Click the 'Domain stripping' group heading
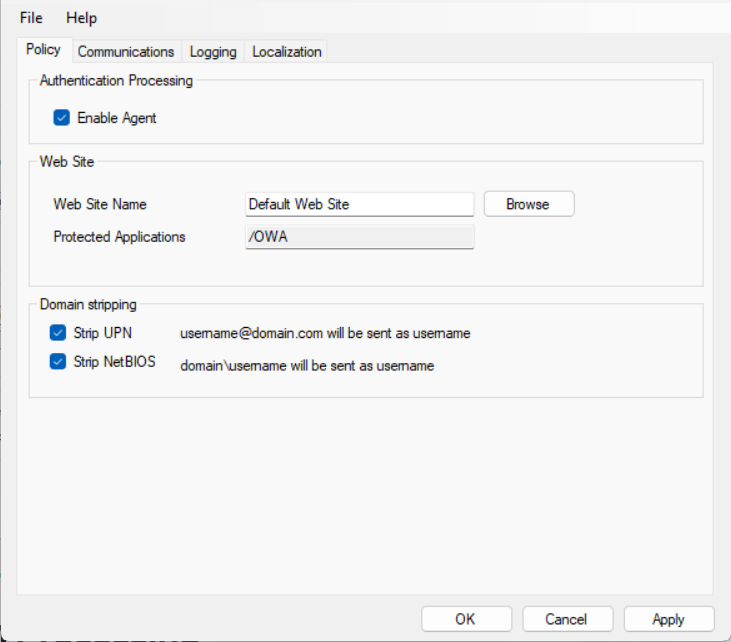Screen dimensions: 731x642 [x=88, y=304]
